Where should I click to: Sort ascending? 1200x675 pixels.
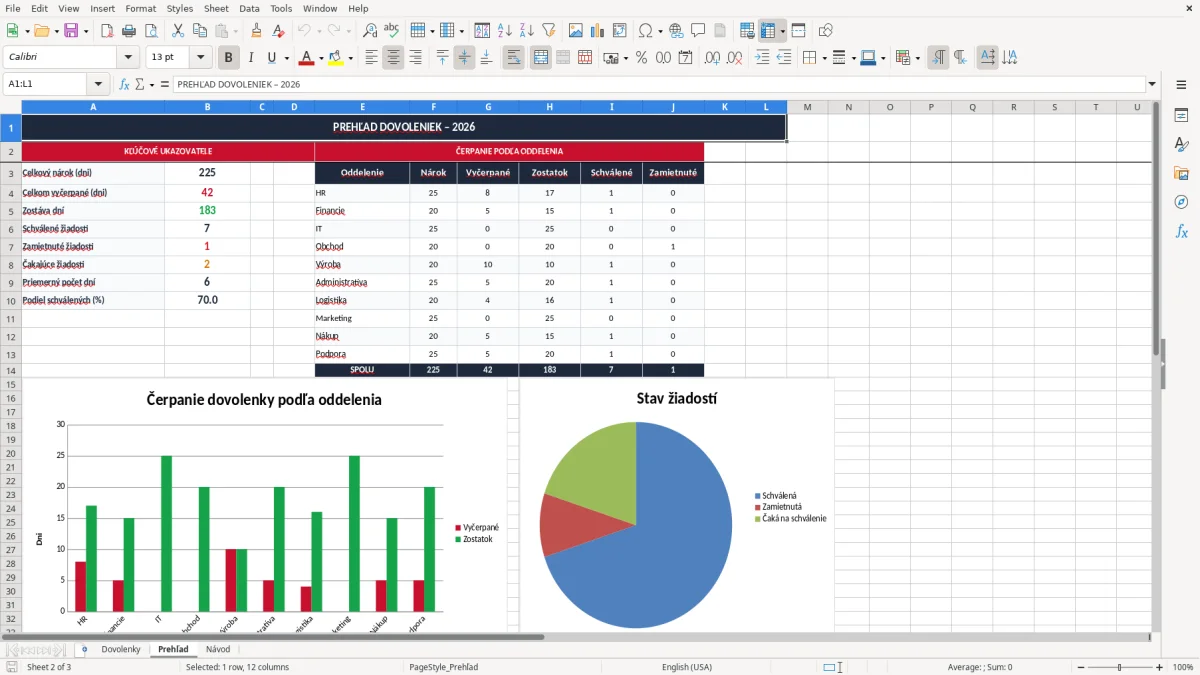pyautogui.click(x=505, y=31)
